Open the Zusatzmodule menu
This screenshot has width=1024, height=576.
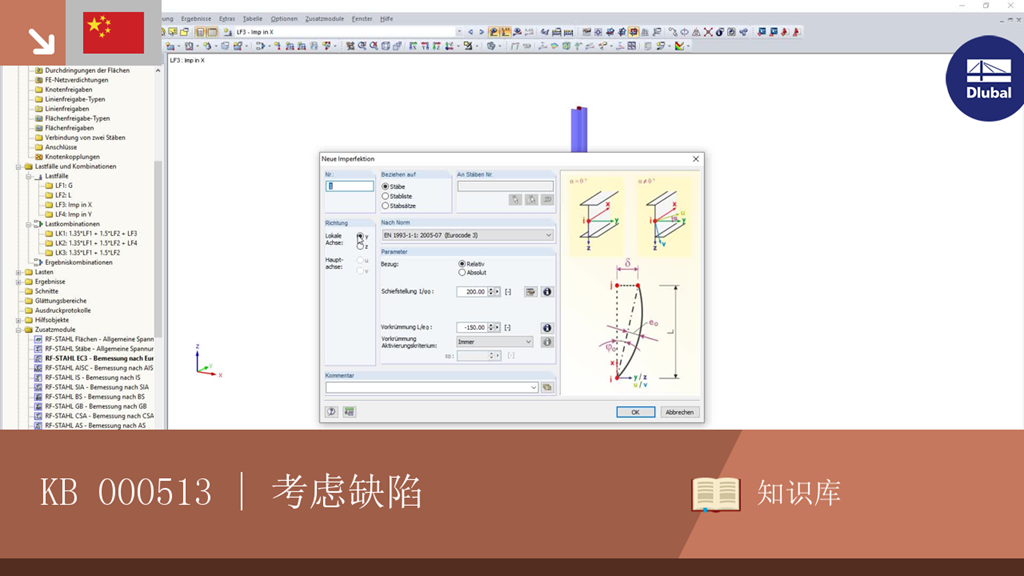coord(325,19)
